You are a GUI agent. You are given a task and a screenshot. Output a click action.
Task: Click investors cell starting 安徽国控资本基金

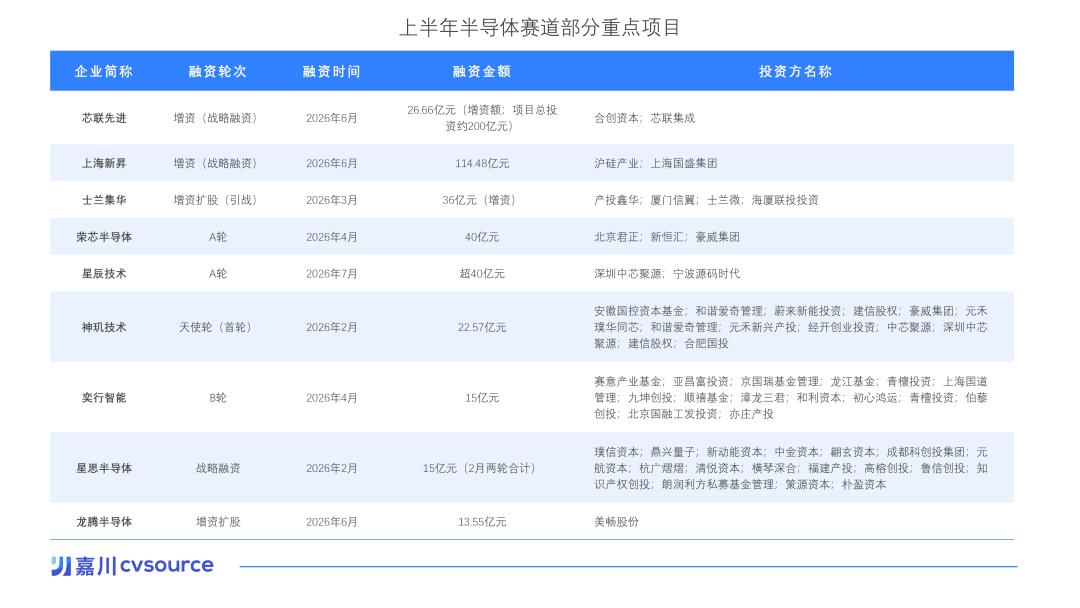click(791, 327)
